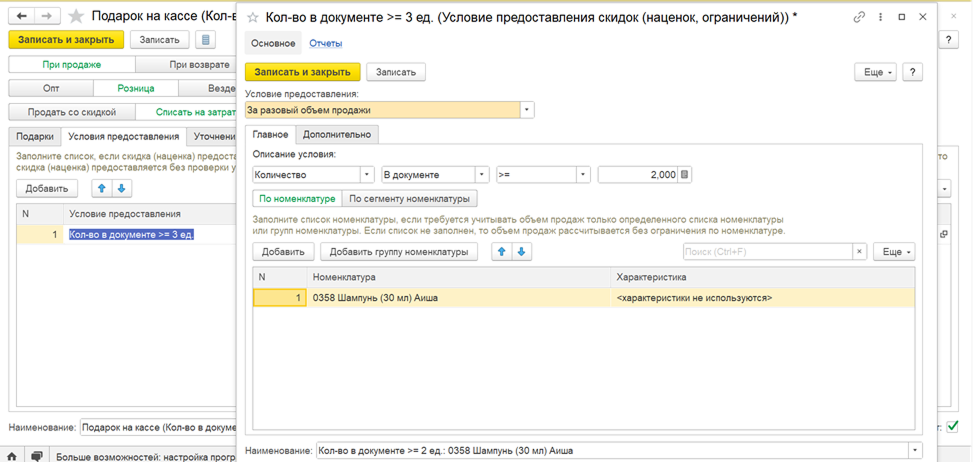The height and width of the screenshot is (462, 974).
Task: Select По номенклатуре mode
Action: 296,199
